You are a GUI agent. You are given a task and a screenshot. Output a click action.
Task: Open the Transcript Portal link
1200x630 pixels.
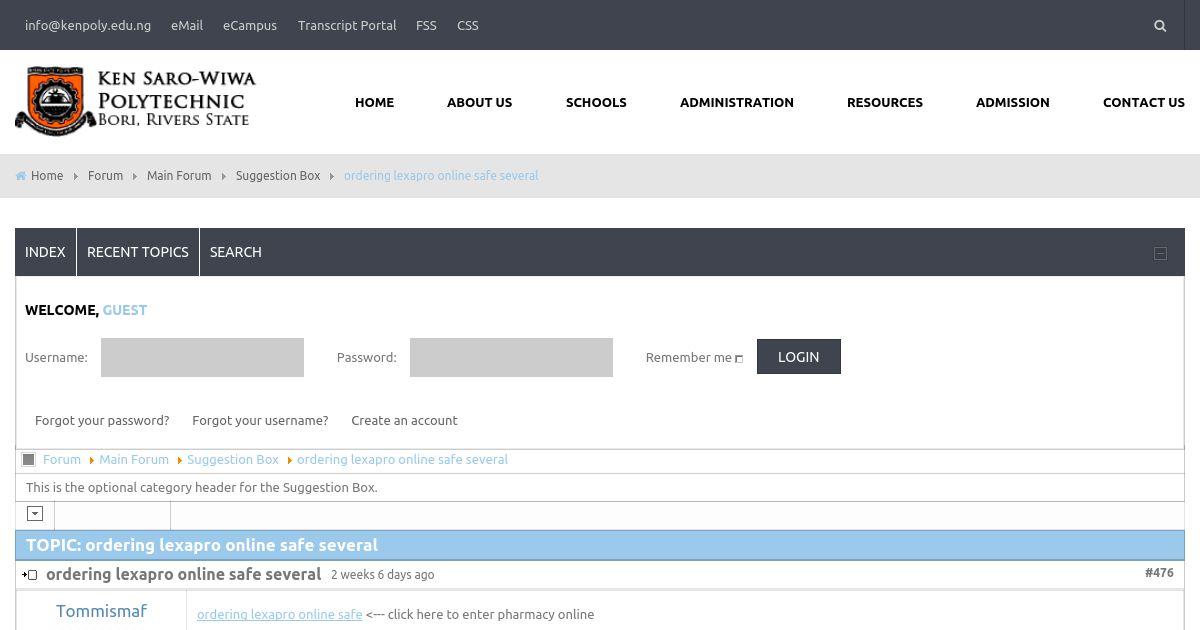click(x=347, y=25)
